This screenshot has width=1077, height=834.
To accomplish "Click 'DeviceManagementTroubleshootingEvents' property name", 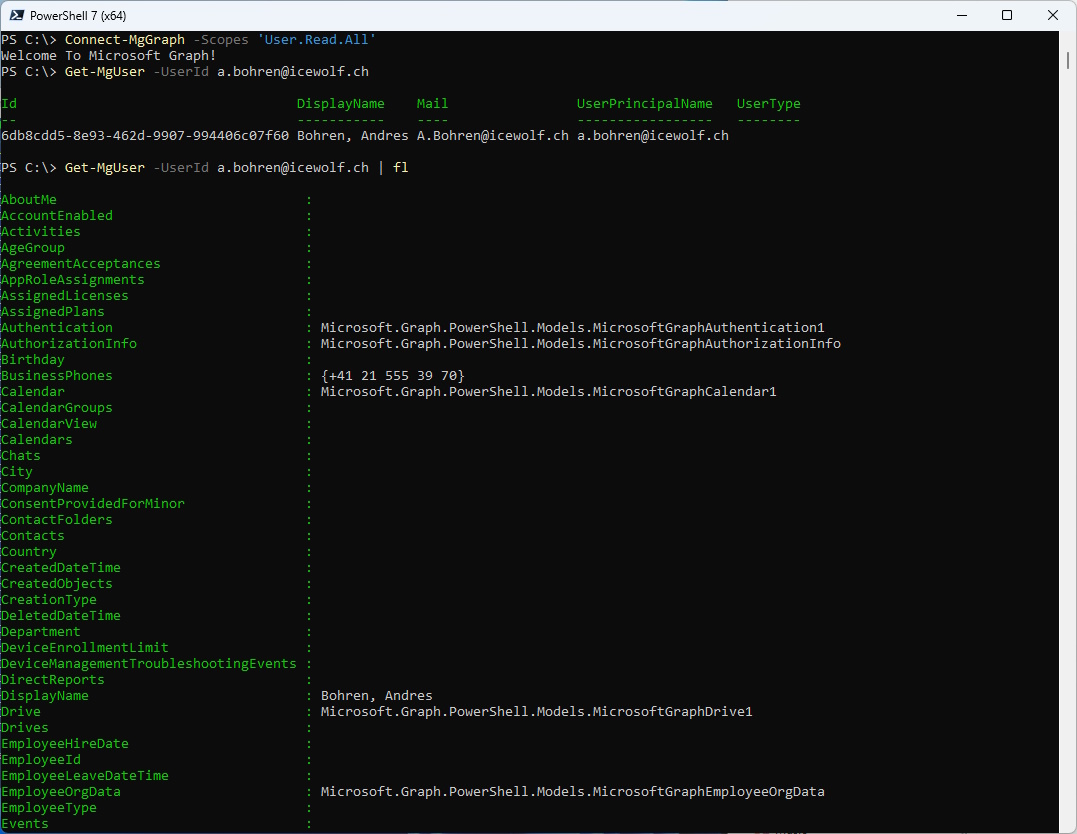I will click(148, 664).
